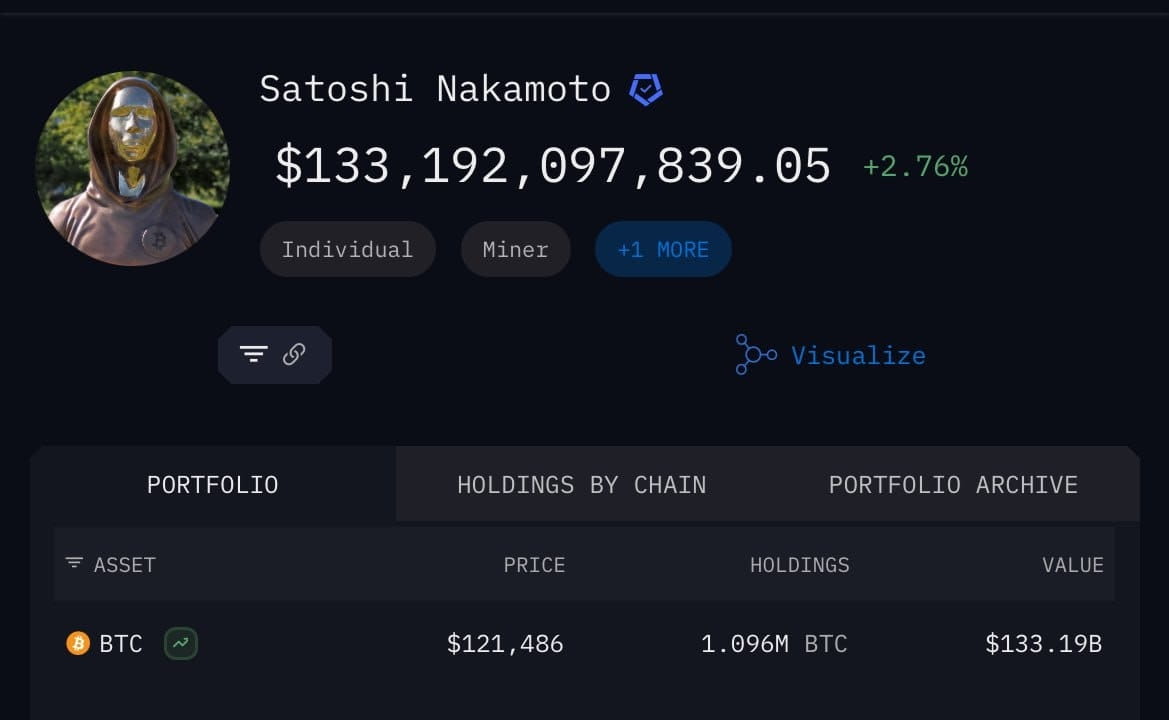Open the BTC green trend chart icon

180,642
